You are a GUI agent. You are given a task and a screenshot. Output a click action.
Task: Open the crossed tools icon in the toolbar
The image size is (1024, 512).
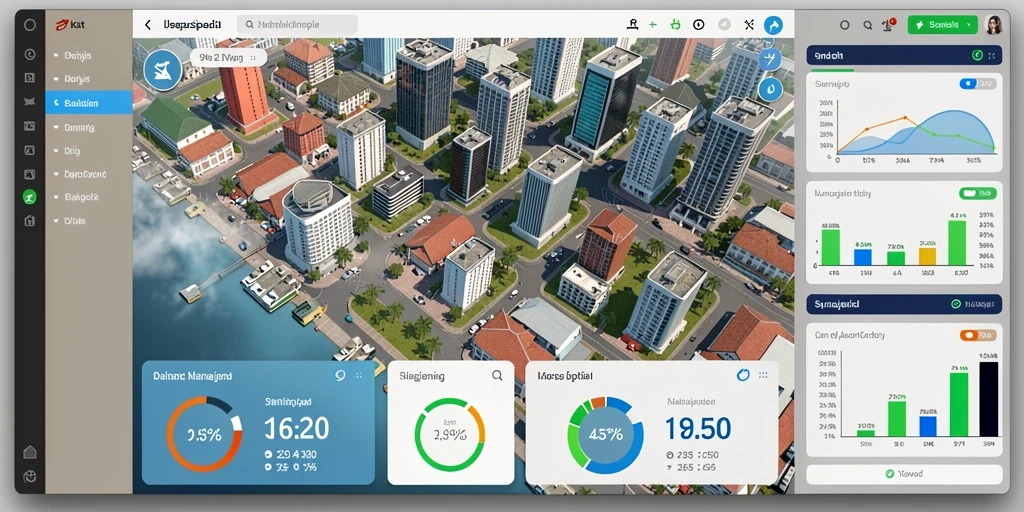click(x=748, y=25)
